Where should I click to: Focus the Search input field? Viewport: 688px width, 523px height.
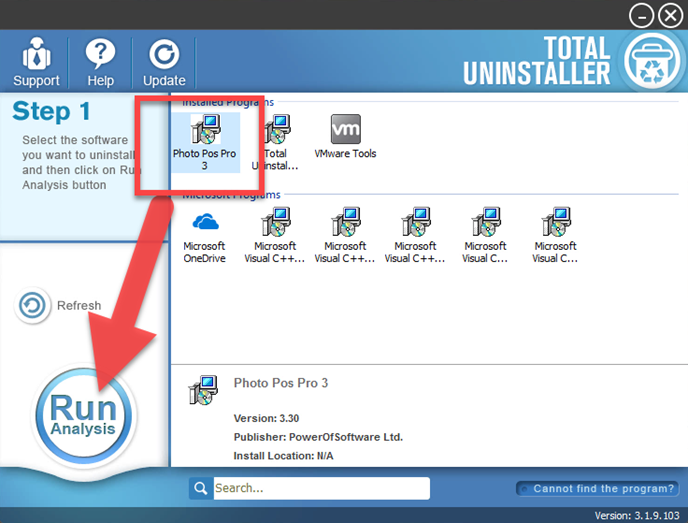(322, 488)
